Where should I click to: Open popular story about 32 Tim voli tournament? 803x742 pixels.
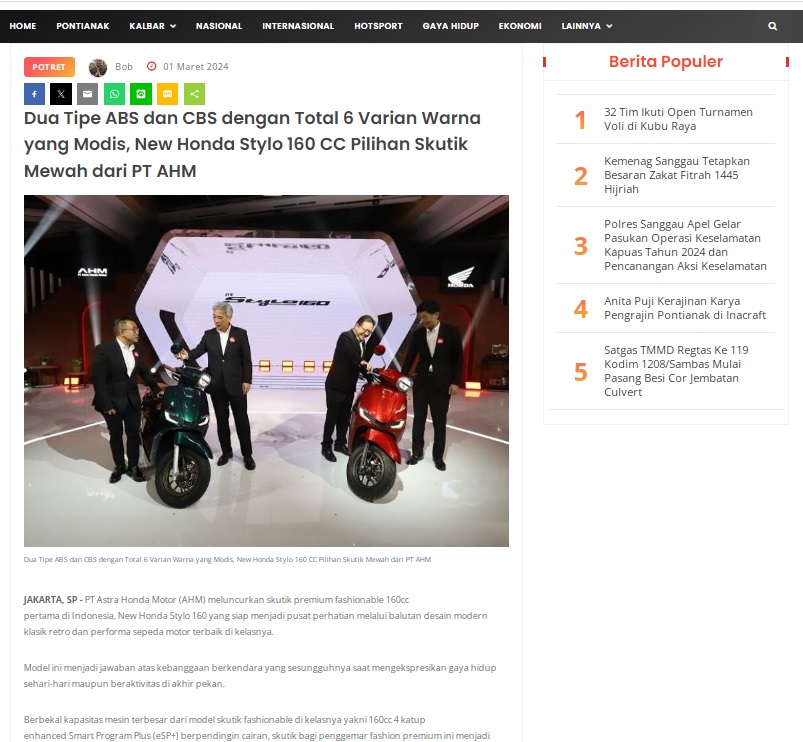[678, 119]
